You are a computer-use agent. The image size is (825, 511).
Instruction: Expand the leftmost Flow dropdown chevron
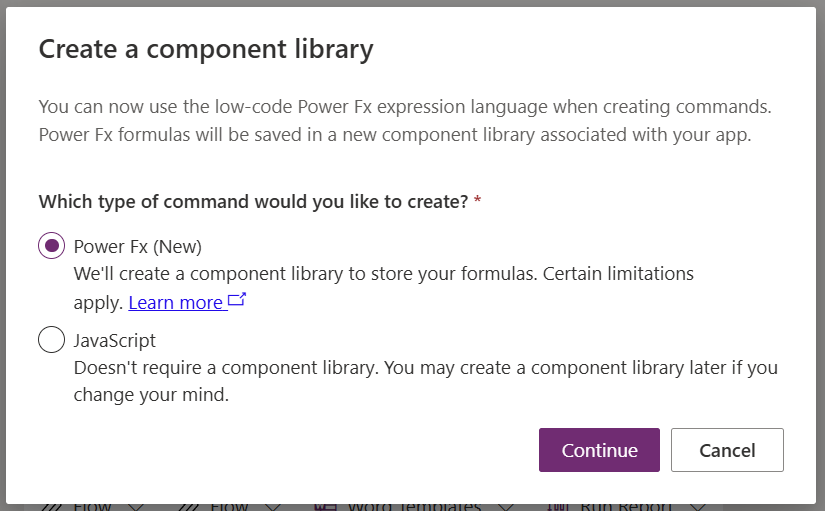[x=136, y=506]
